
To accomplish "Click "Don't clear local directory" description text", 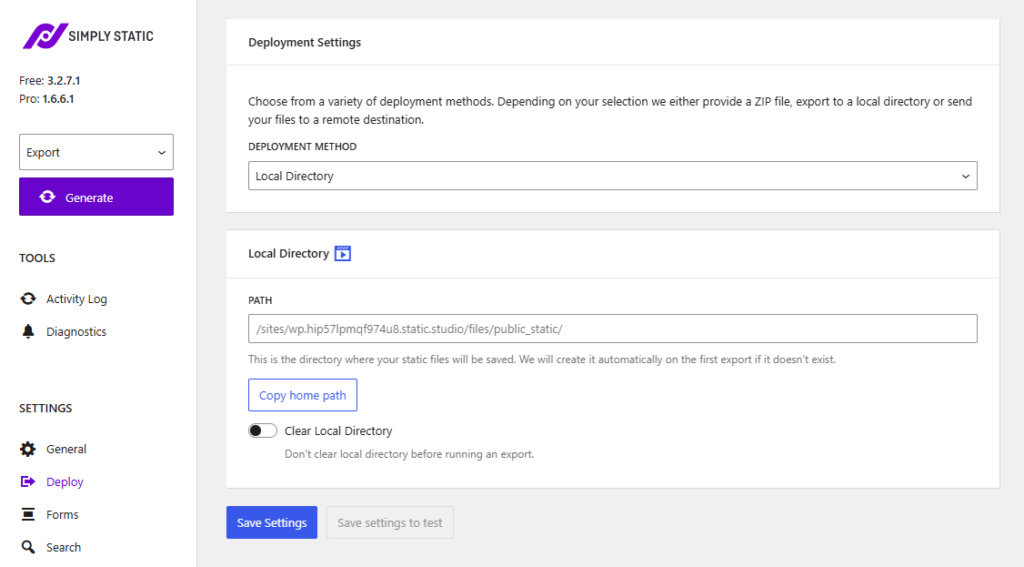I will click(409, 454).
